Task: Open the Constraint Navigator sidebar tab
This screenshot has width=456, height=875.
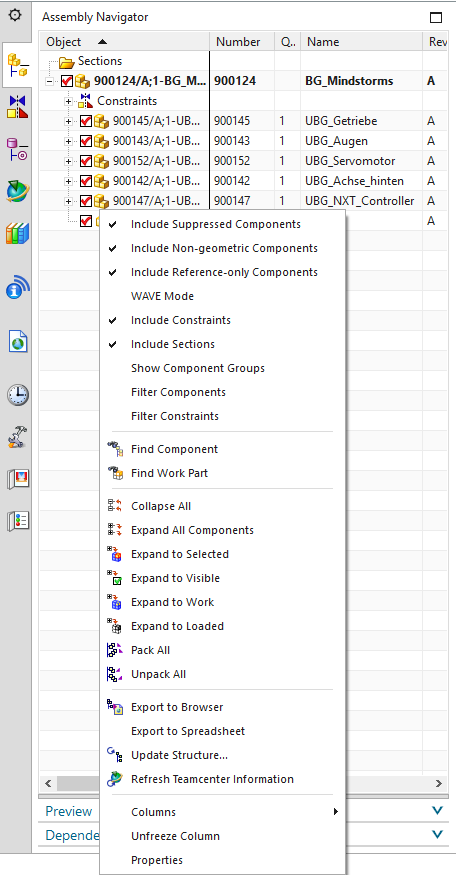Action: pos(17,107)
